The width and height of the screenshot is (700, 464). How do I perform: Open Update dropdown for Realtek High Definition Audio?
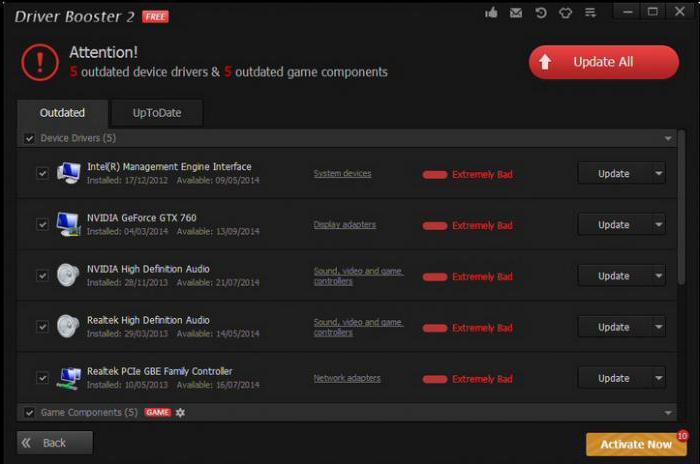coord(658,327)
